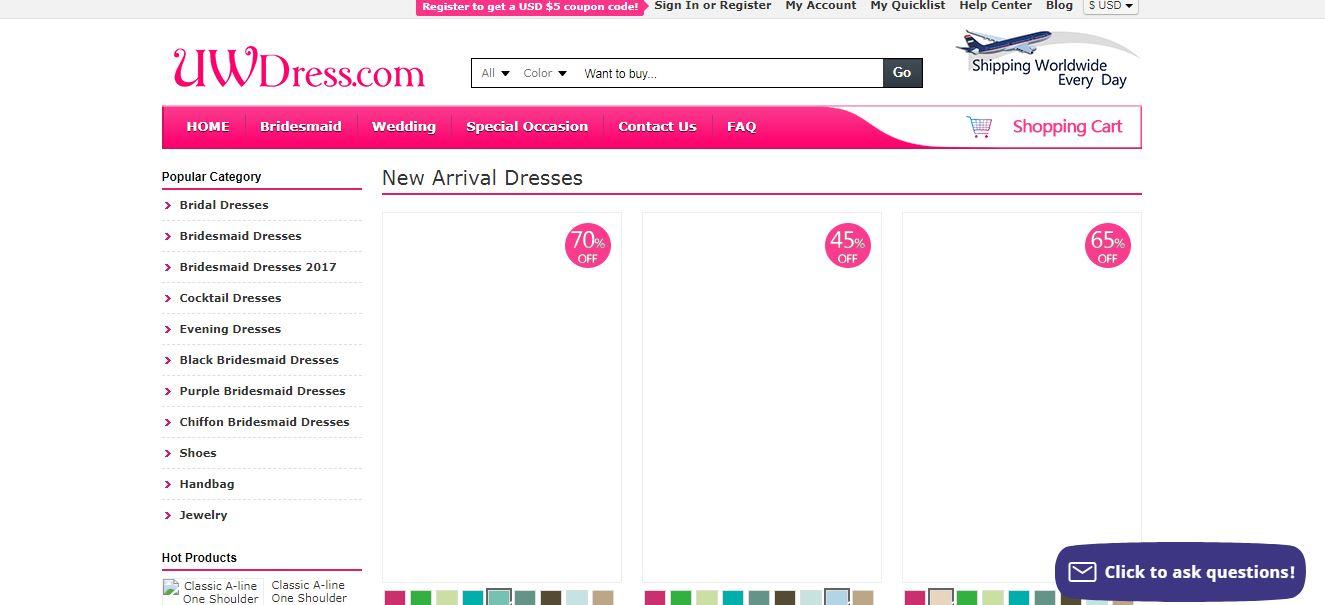Click the Want to buy search field
This screenshot has width=1325, height=605.
(x=730, y=73)
